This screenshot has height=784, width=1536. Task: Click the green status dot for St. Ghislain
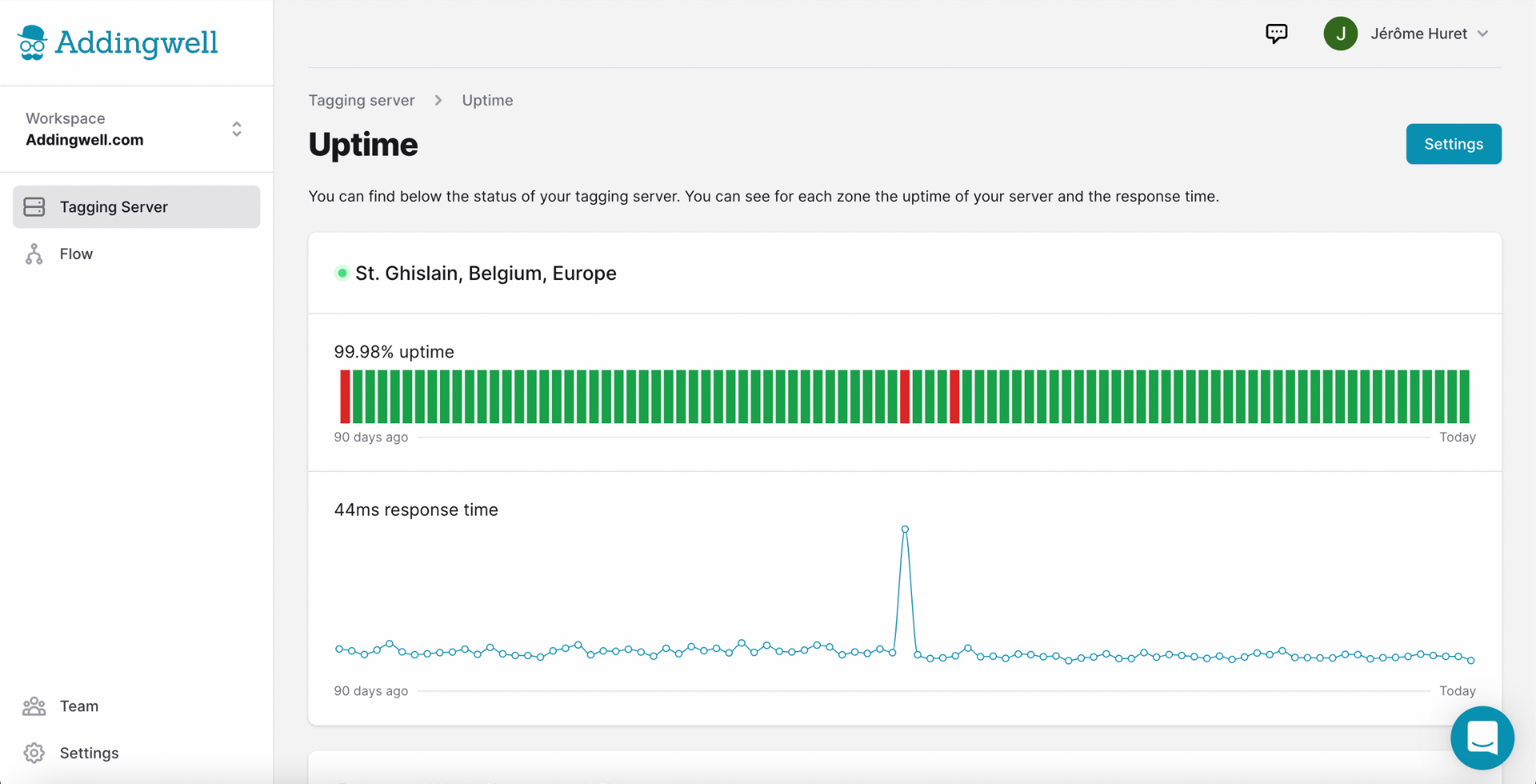[342, 274]
